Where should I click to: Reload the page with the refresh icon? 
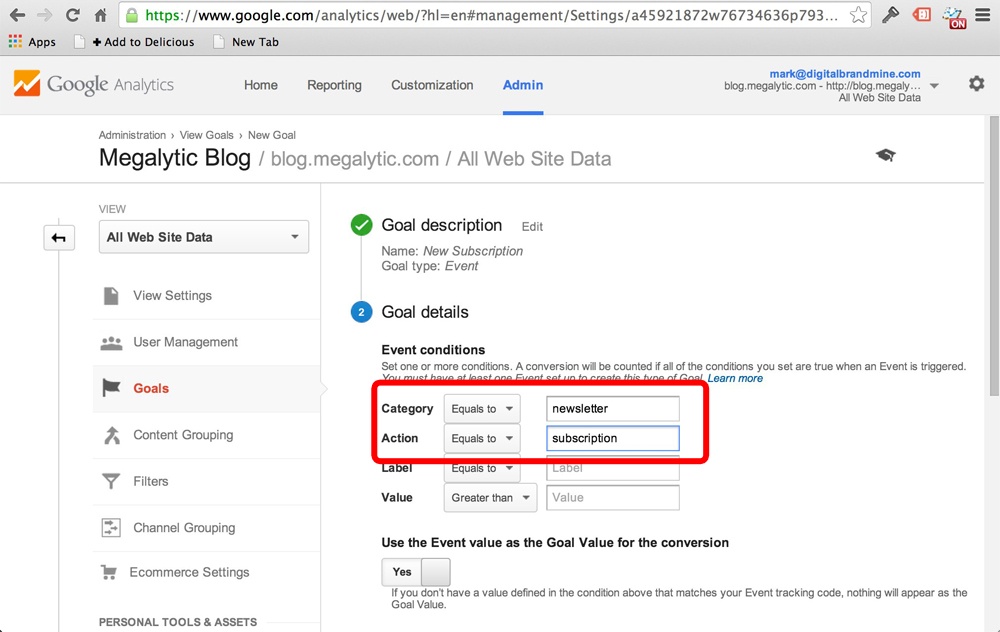(73, 15)
